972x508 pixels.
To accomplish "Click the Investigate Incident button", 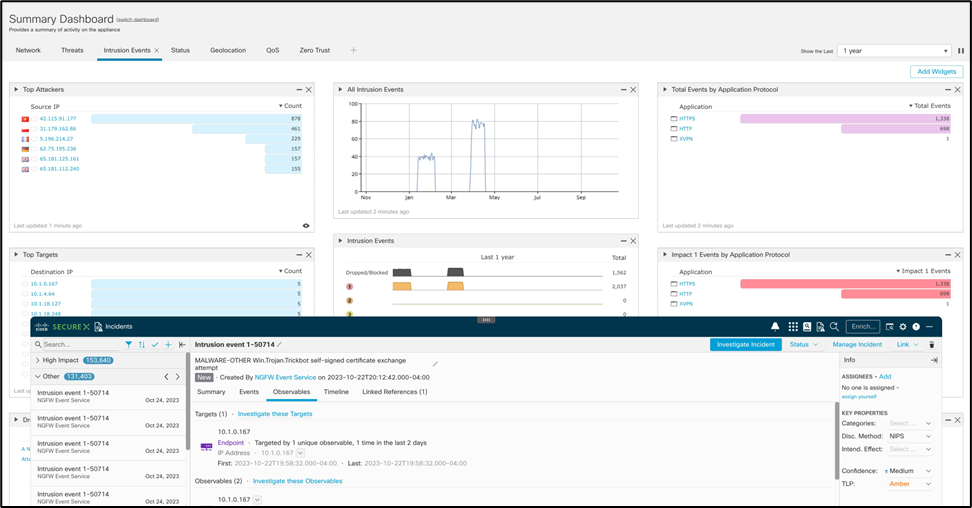I will (745, 344).
